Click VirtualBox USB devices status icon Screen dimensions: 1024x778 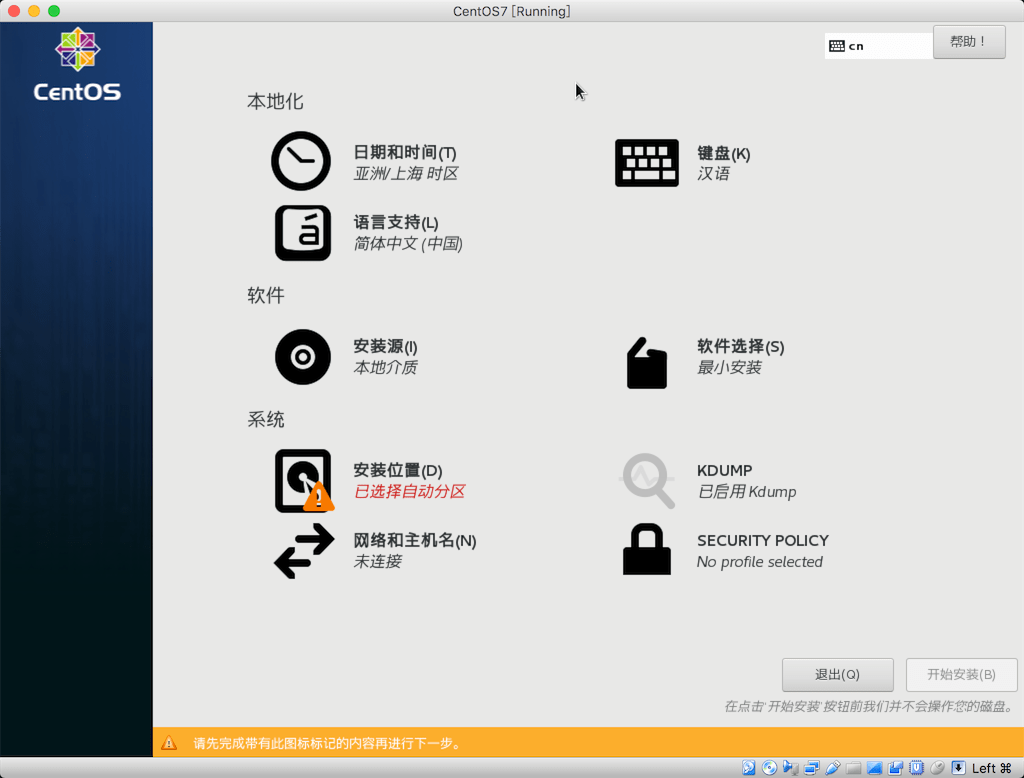pyautogui.click(x=833, y=768)
